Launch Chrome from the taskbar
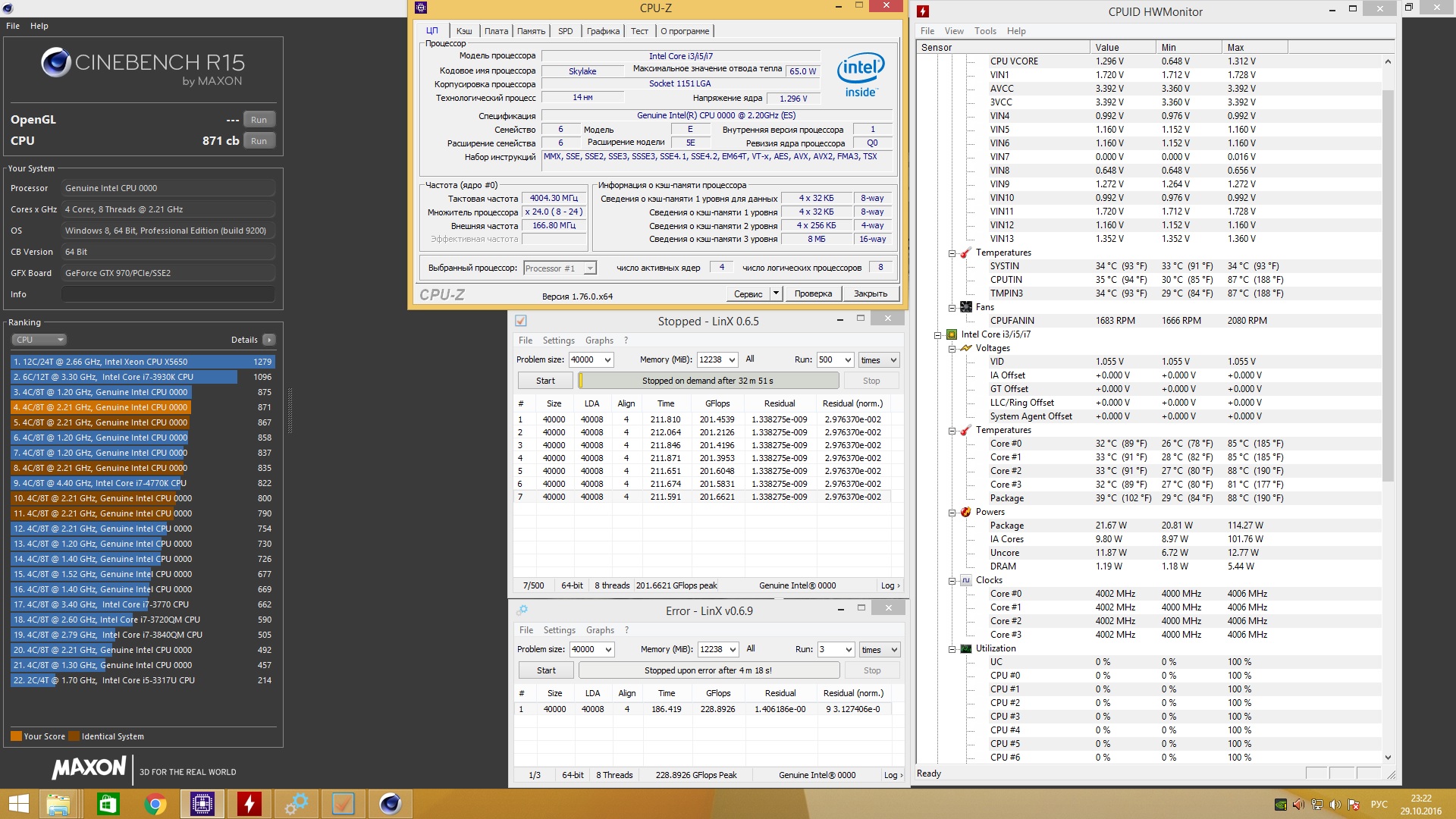This screenshot has height=819, width=1456. click(155, 804)
